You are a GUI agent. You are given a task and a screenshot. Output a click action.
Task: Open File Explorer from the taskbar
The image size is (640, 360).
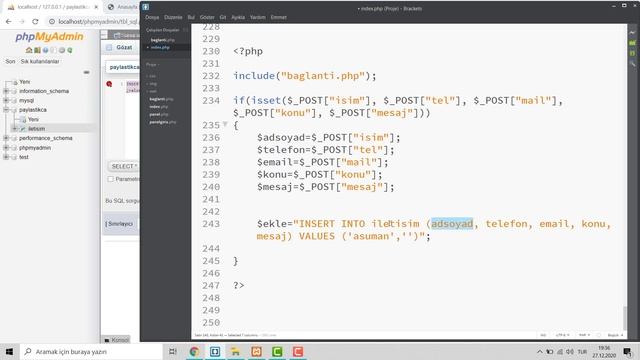tap(236, 351)
